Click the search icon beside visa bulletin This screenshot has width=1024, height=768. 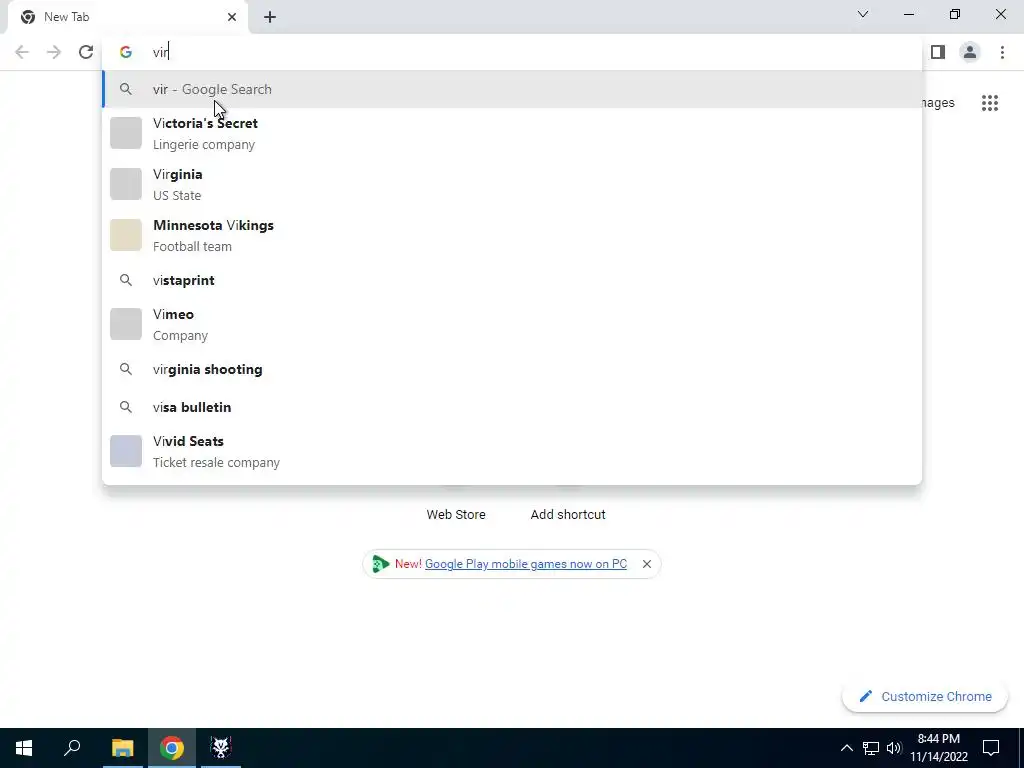[126, 407]
